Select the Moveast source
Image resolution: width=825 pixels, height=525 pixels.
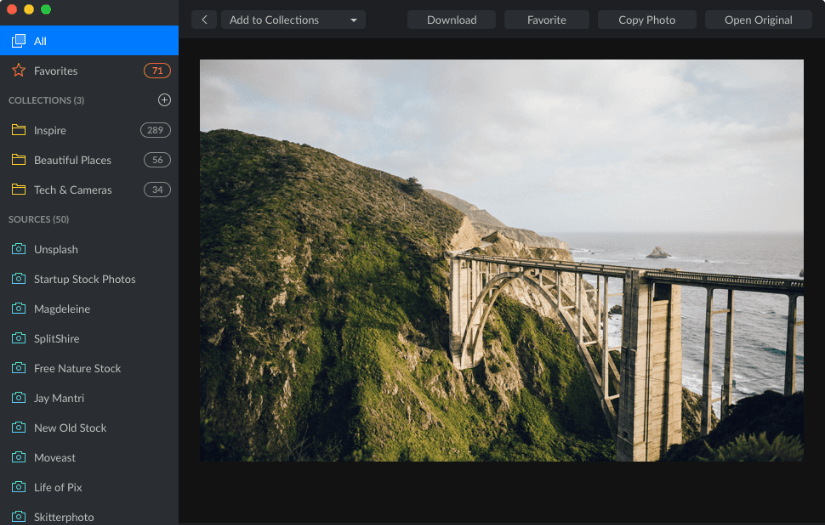(89, 457)
